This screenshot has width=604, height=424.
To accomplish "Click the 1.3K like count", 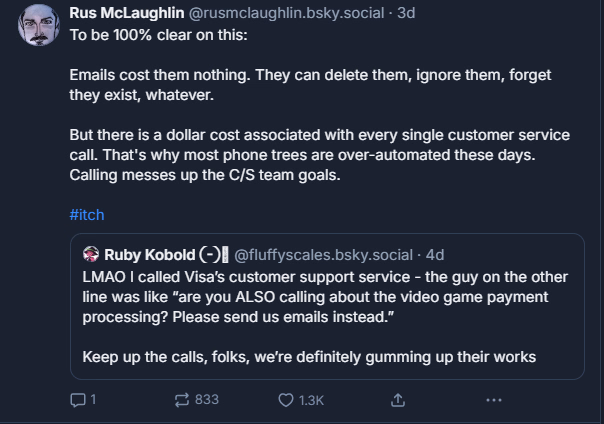I will (311, 401).
